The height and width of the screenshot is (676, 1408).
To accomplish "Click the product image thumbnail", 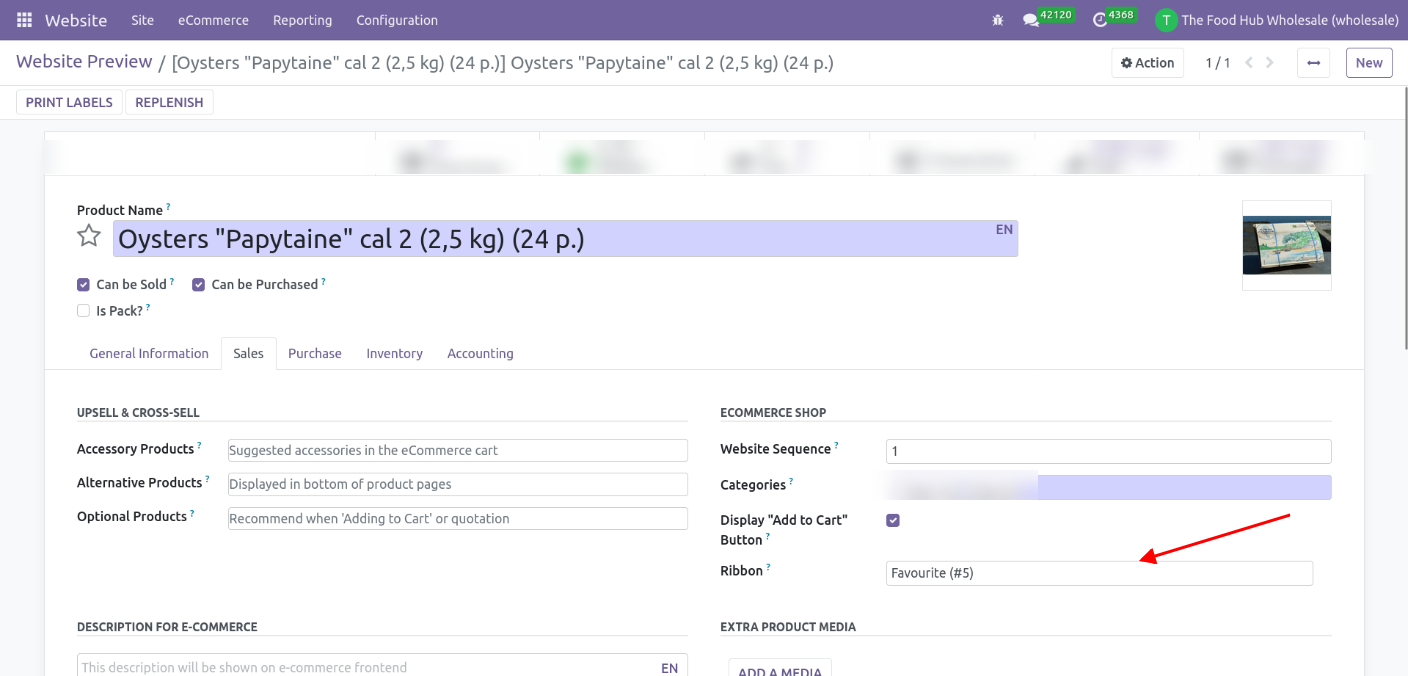I will [1286, 245].
